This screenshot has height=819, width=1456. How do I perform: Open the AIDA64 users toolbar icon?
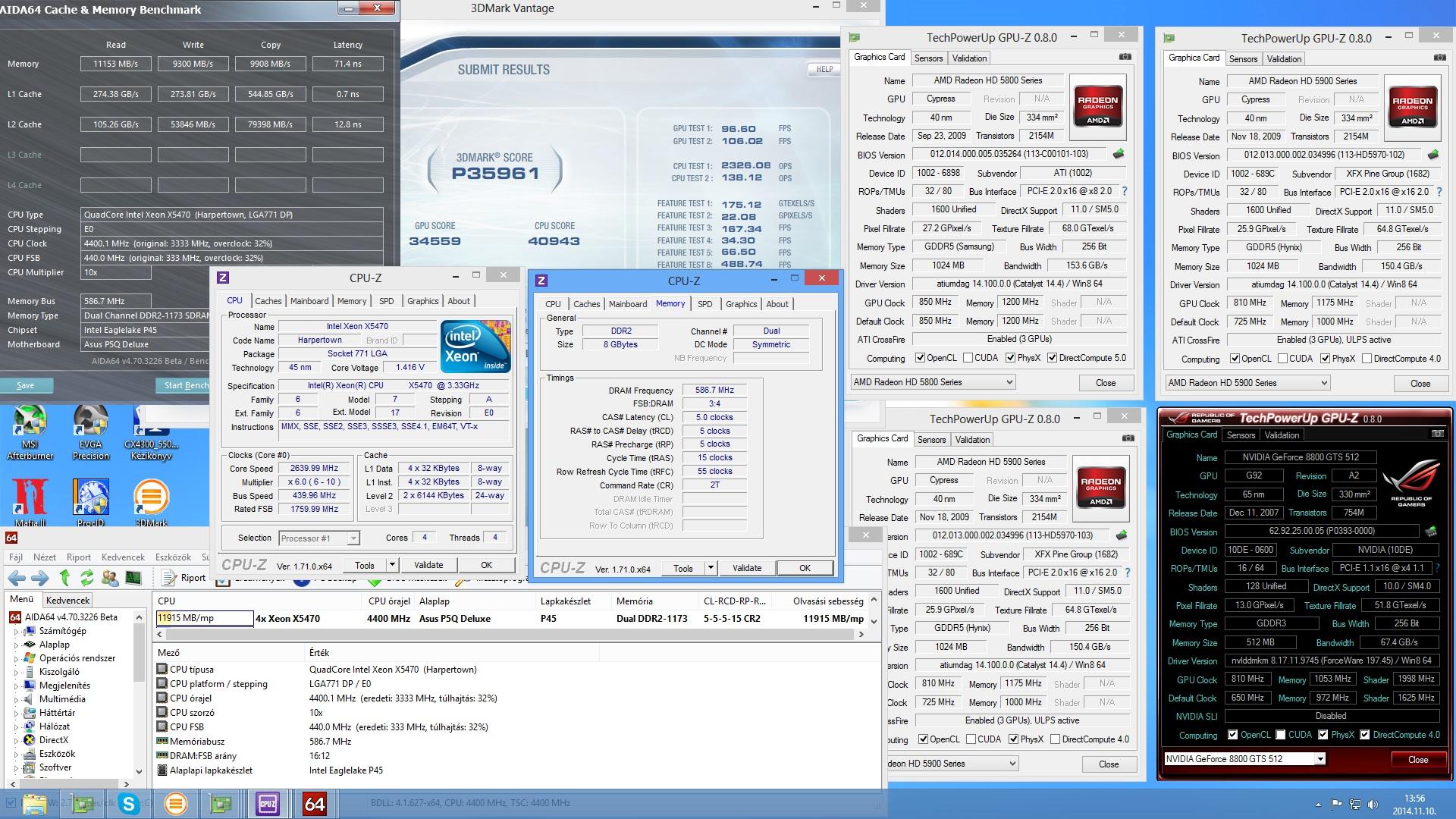tap(110, 578)
